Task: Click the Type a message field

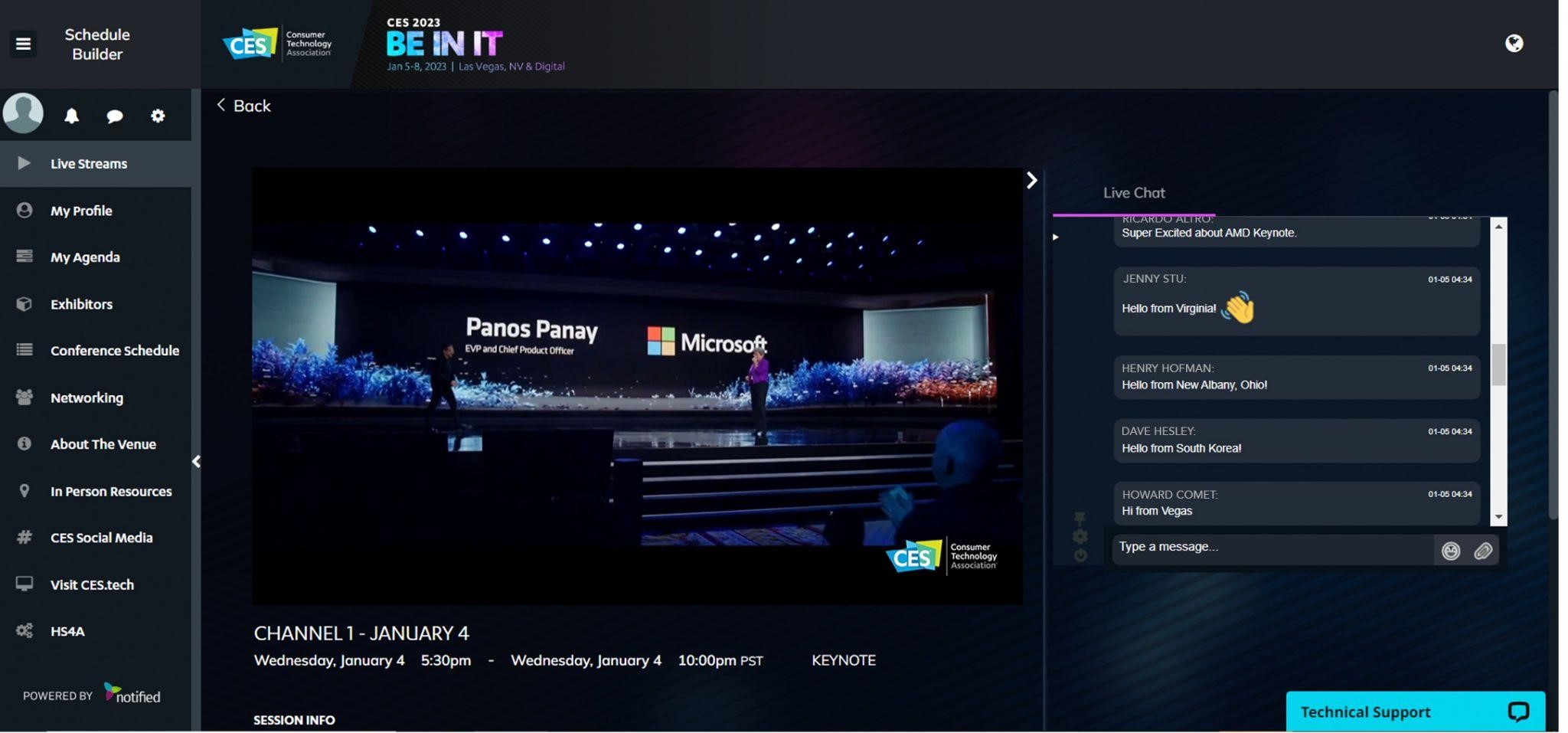Action: tap(1271, 548)
